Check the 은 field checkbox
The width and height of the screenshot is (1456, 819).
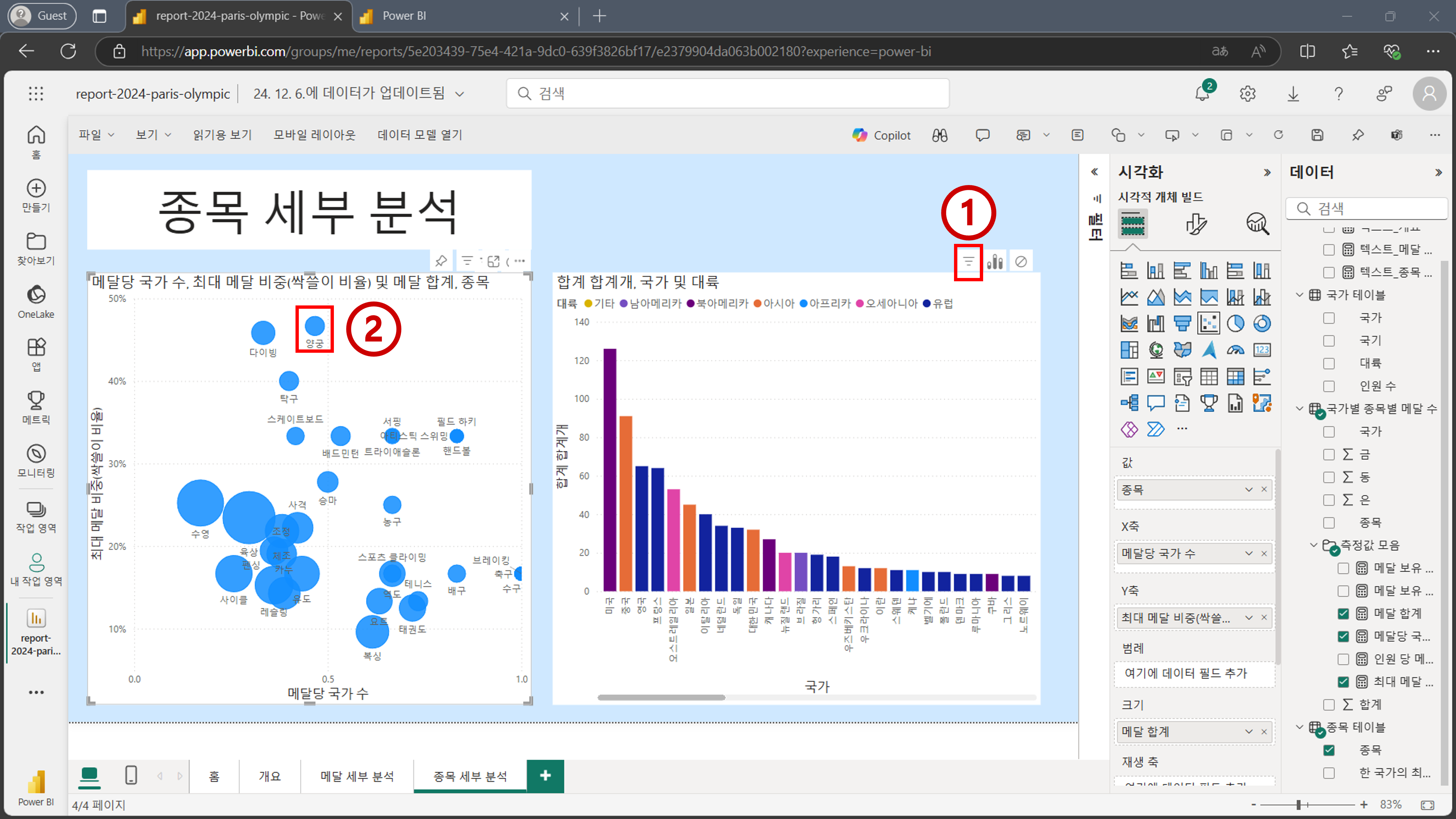click(1329, 500)
